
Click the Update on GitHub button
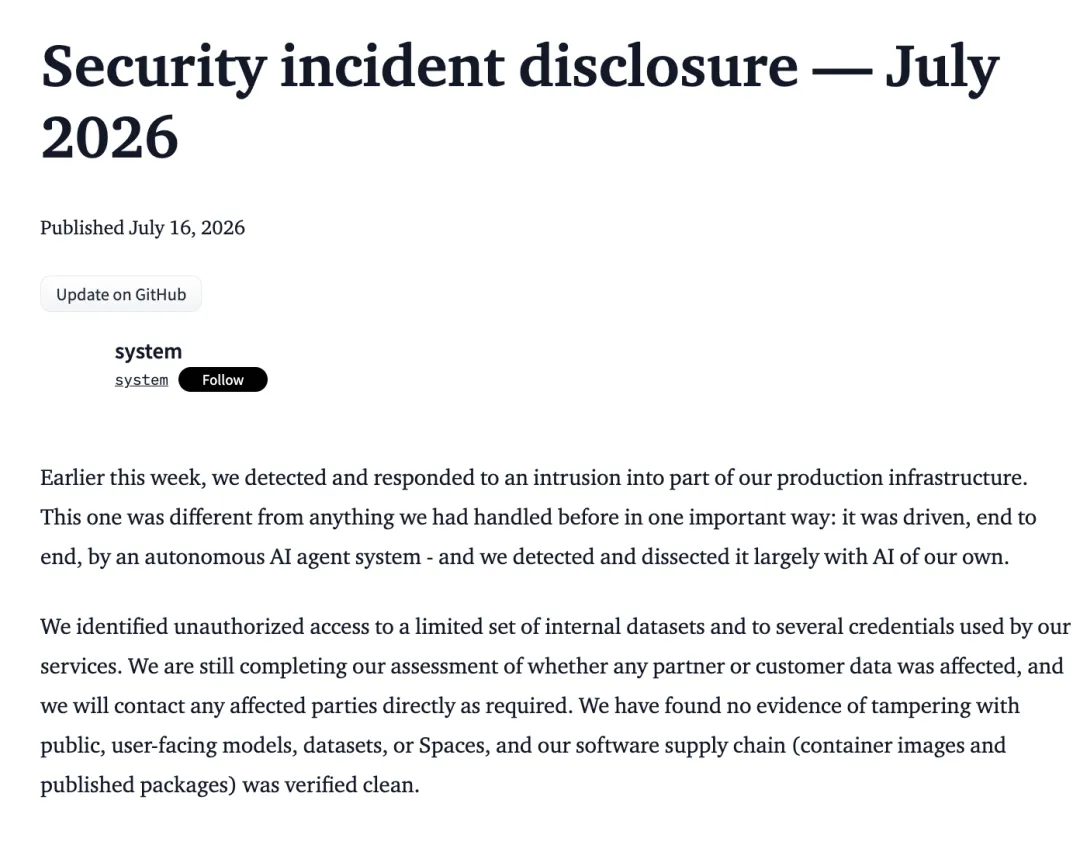pyautogui.click(x=121, y=294)
